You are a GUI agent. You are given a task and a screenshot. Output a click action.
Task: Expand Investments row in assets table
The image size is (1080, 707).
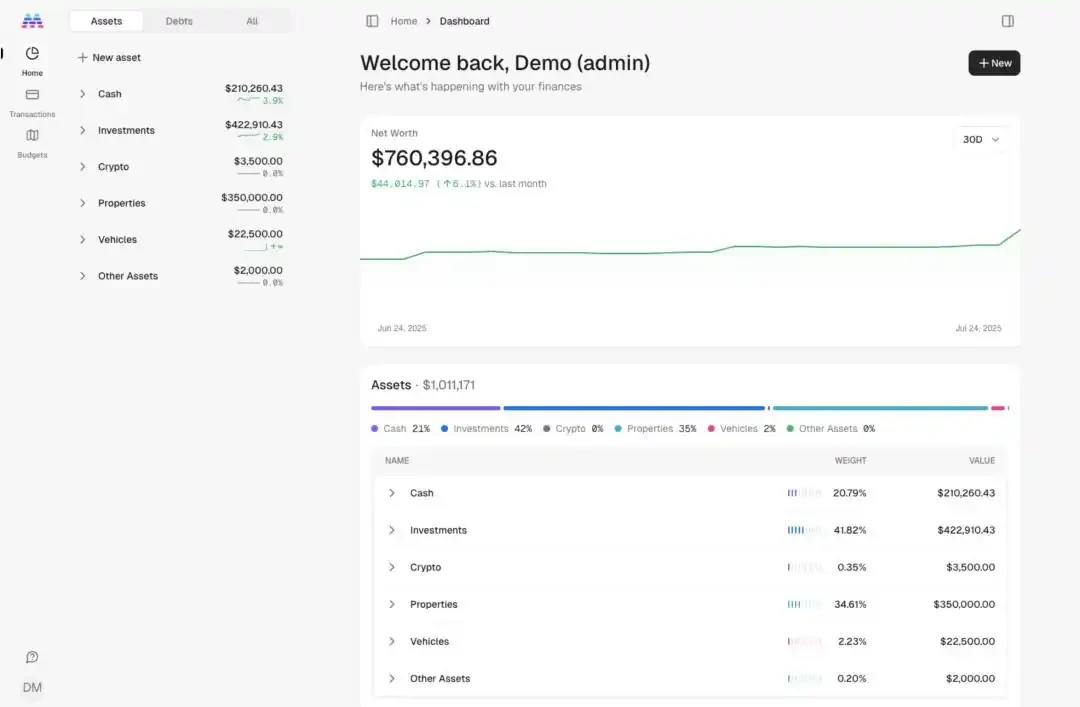392,530
